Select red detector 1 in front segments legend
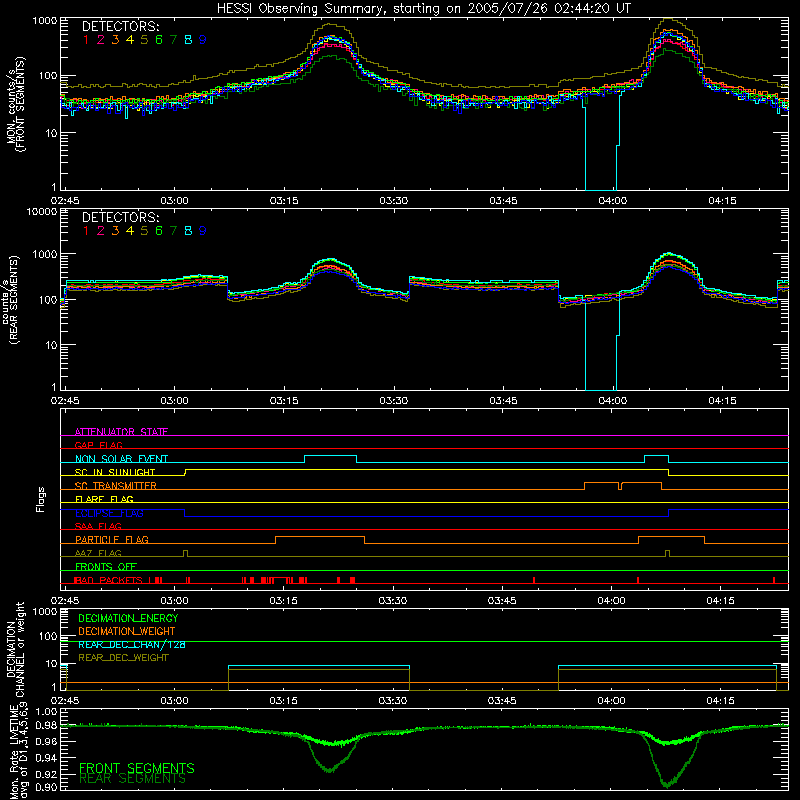Image resolution: width=800 pixels, height=800 pixels. click(x=86, y=40)
